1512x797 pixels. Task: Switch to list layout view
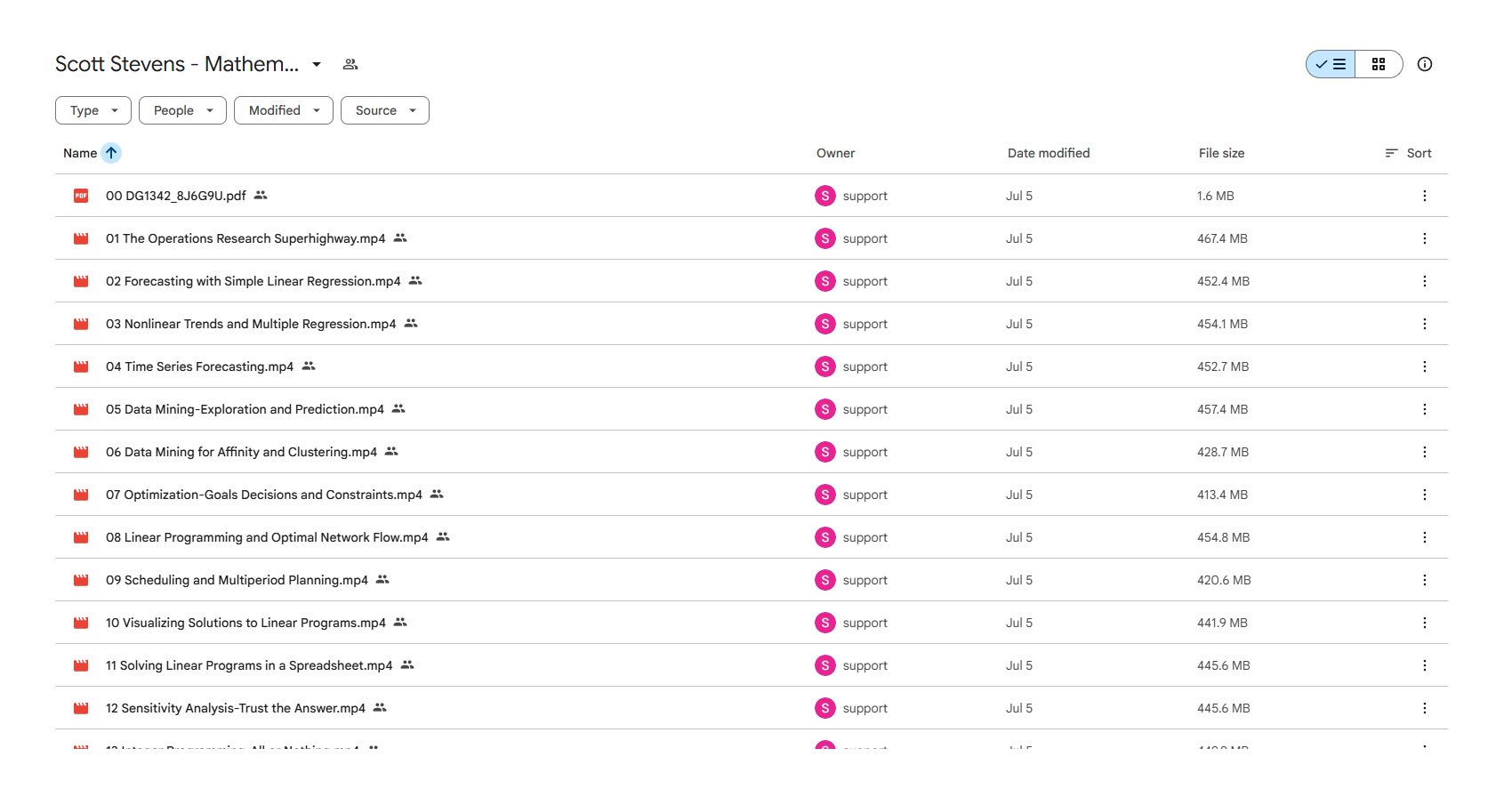1331,64
